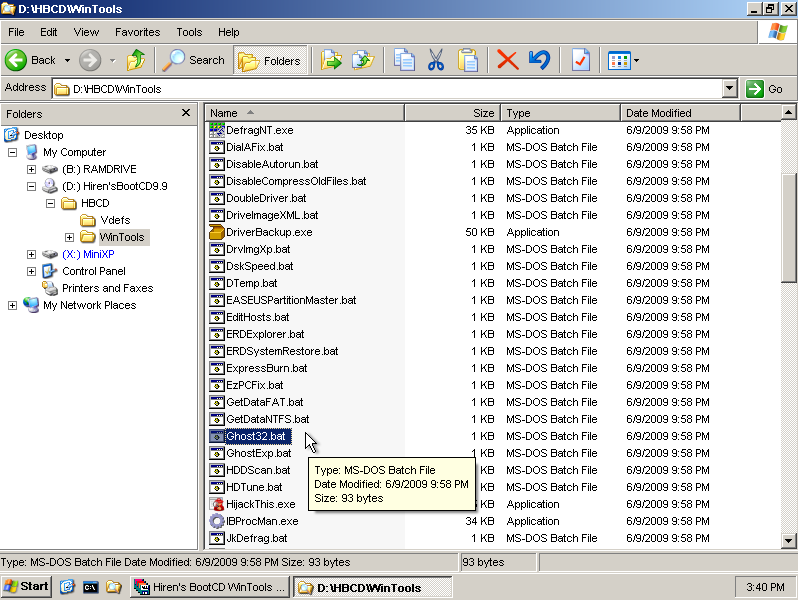Select the JkDefrag.bat file icon
Image resolution: width=798 pixels, height=600 pixels.
(x=217, y=538)
